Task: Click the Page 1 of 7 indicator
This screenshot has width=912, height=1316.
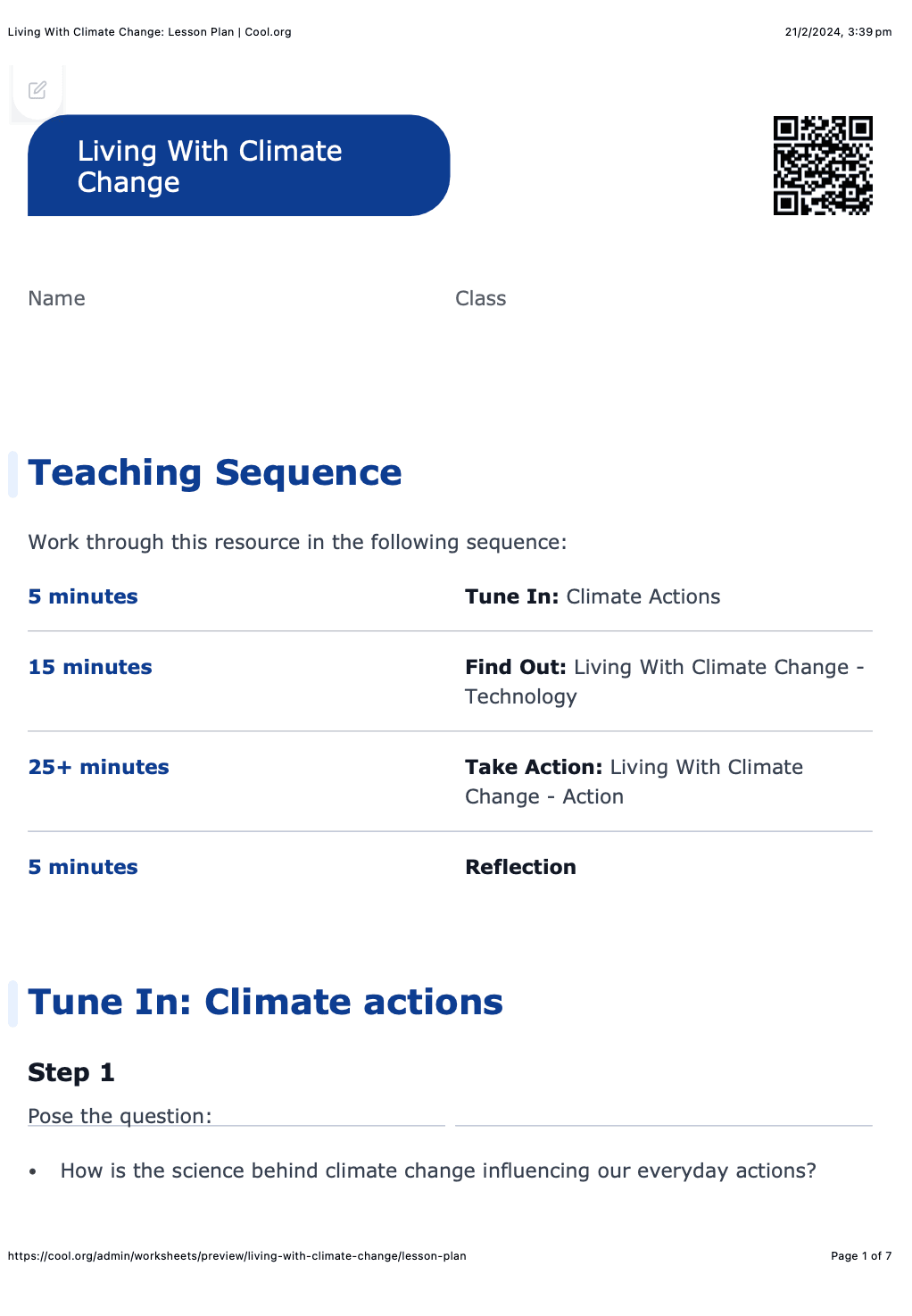Action: coord(860,1255)
